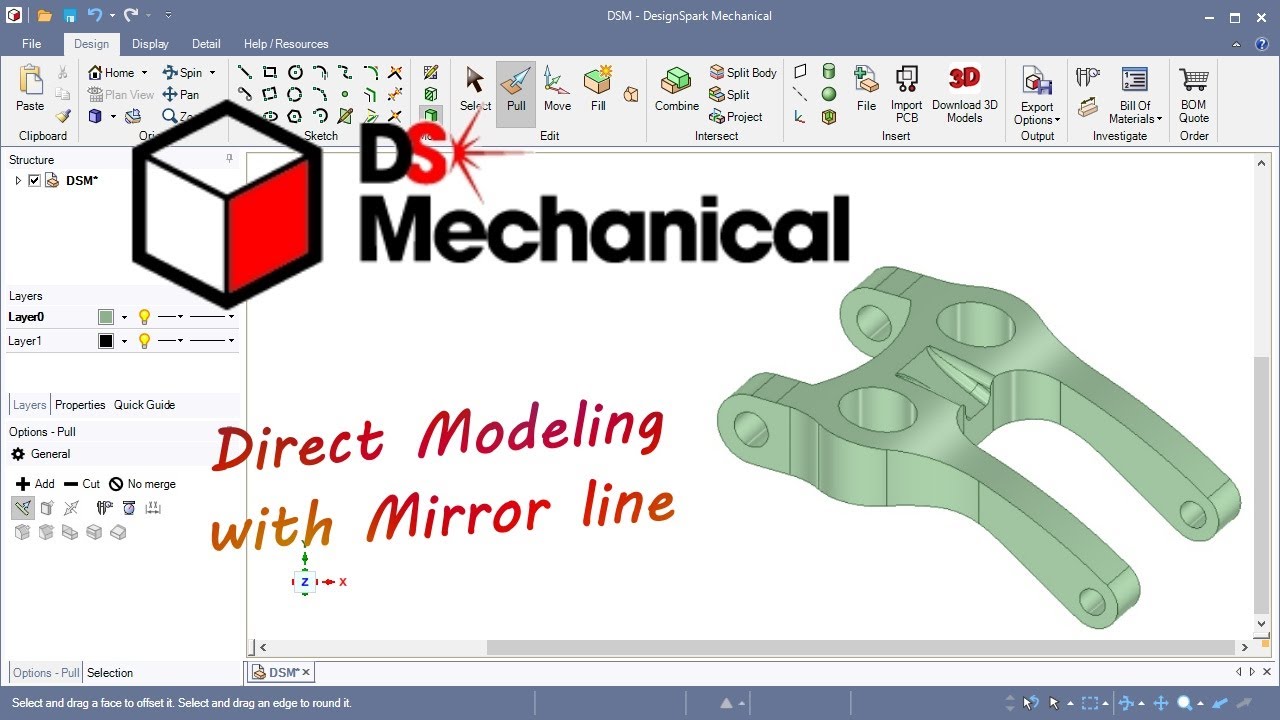Select the Project tool
The image size is (1280, 720).
(736, 116)
